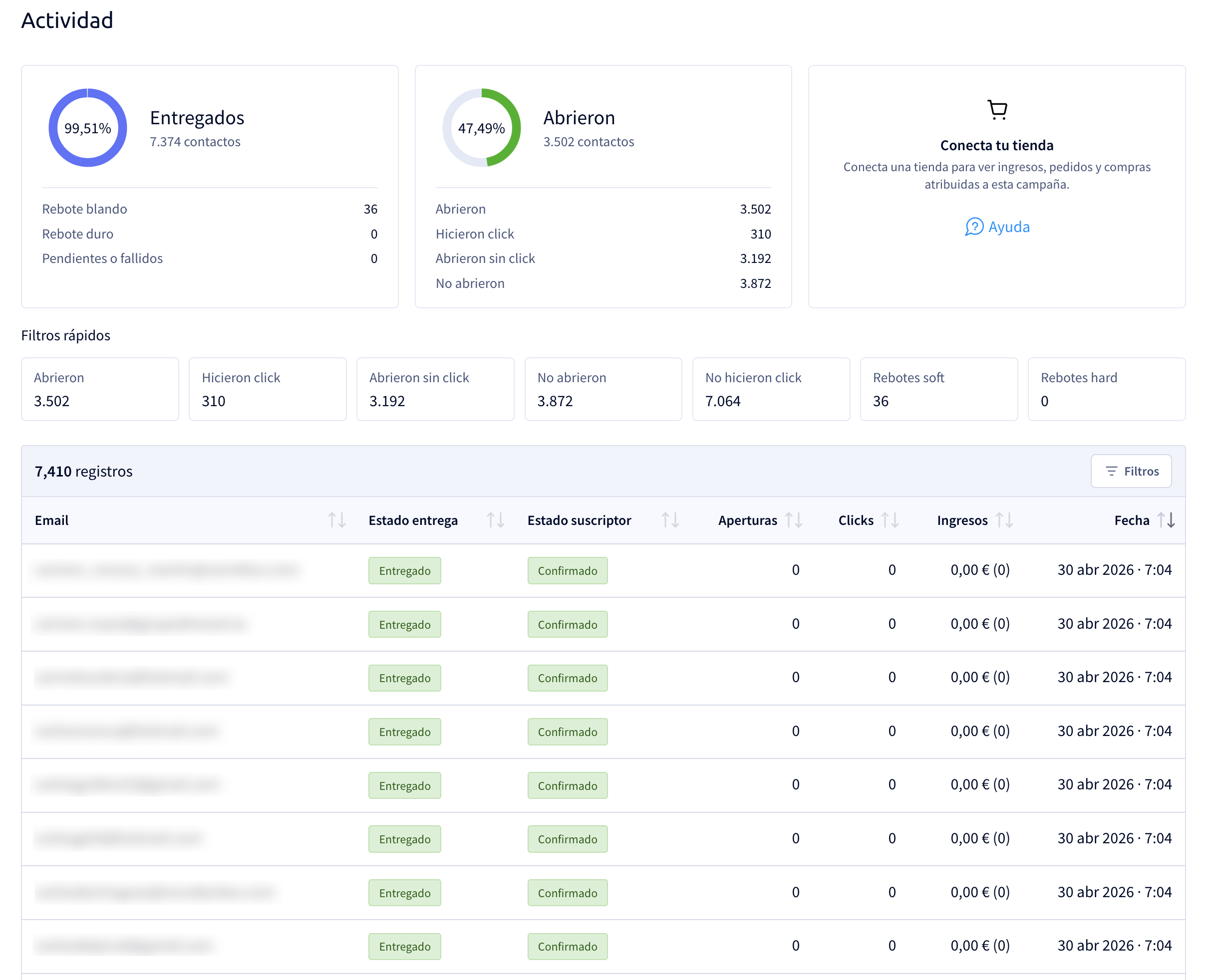Click the Entregados donut chart
Image resolution: width=1213 pixels, height=980 pixels.
(87, 128)
